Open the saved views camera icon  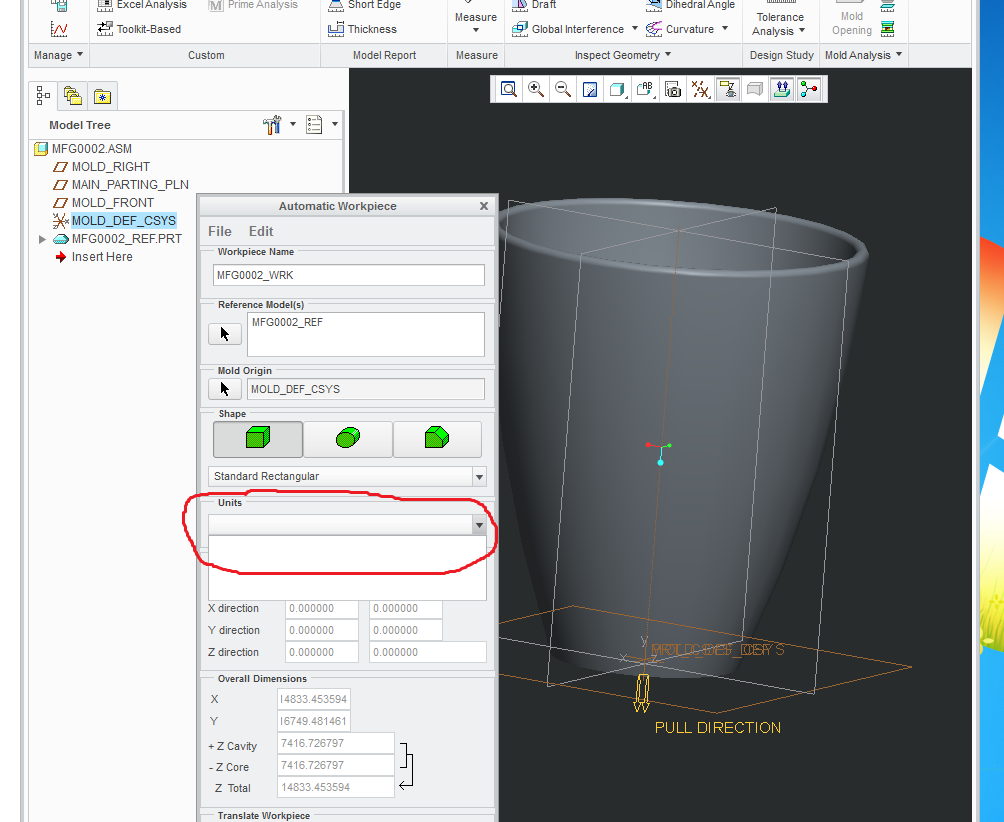coord(673,89)
